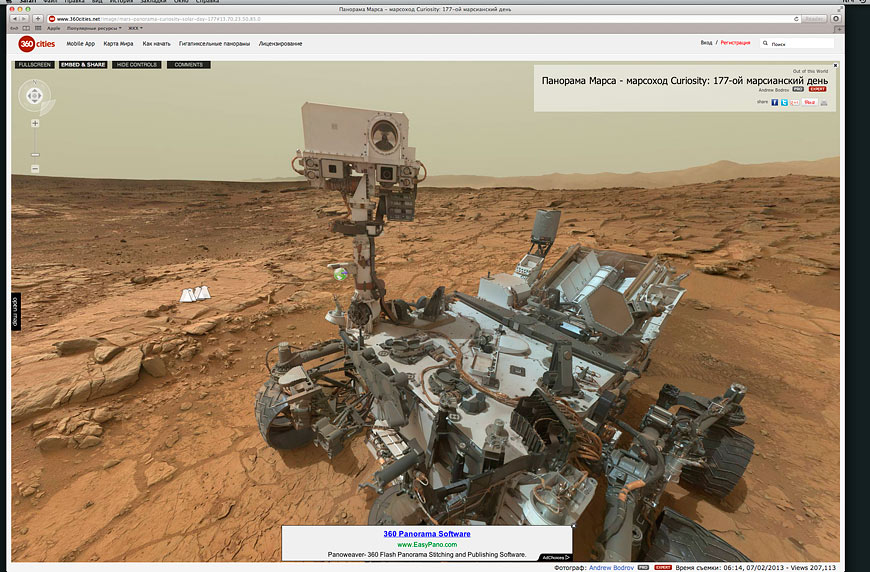Click the Pinterest Pin it button
The width and height of the screenshot is (870, 572).
pyautogui.click(x=810, y=102)
